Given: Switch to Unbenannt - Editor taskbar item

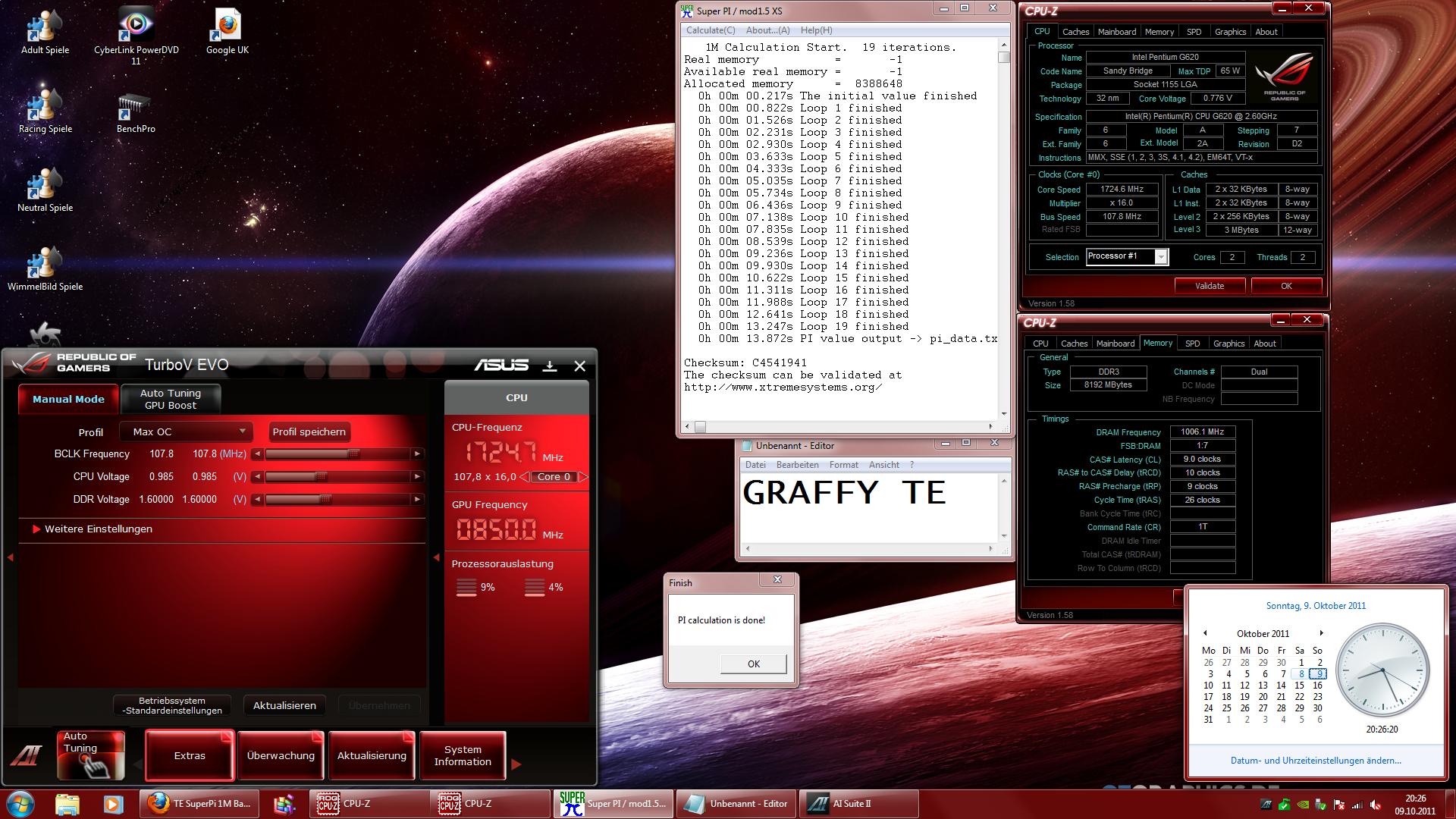Looking at the screenshot, I should (x=735, y=804).
